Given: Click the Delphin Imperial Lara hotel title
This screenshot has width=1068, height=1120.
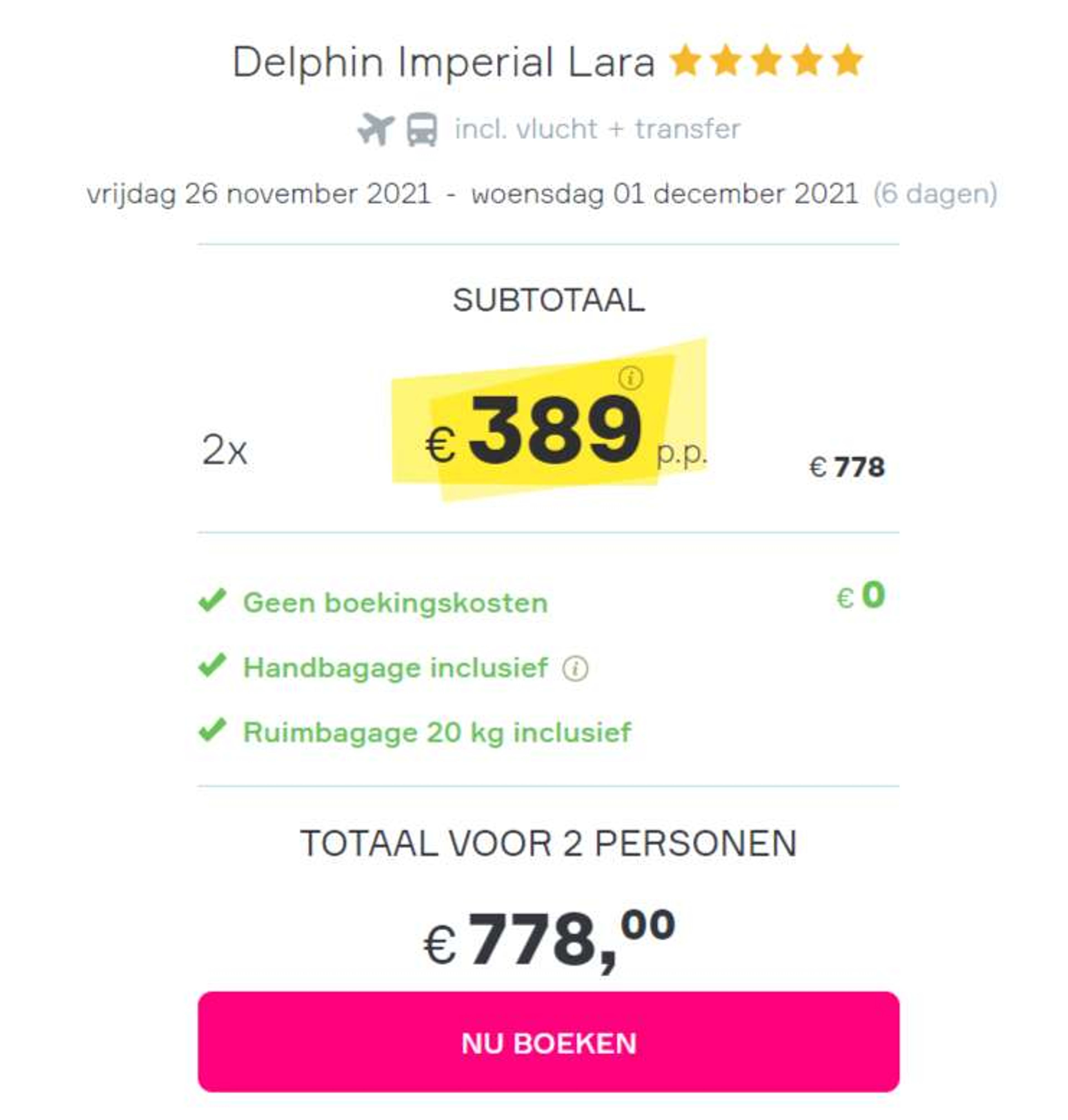Looking at the screenshot, I should pos(444,63).
